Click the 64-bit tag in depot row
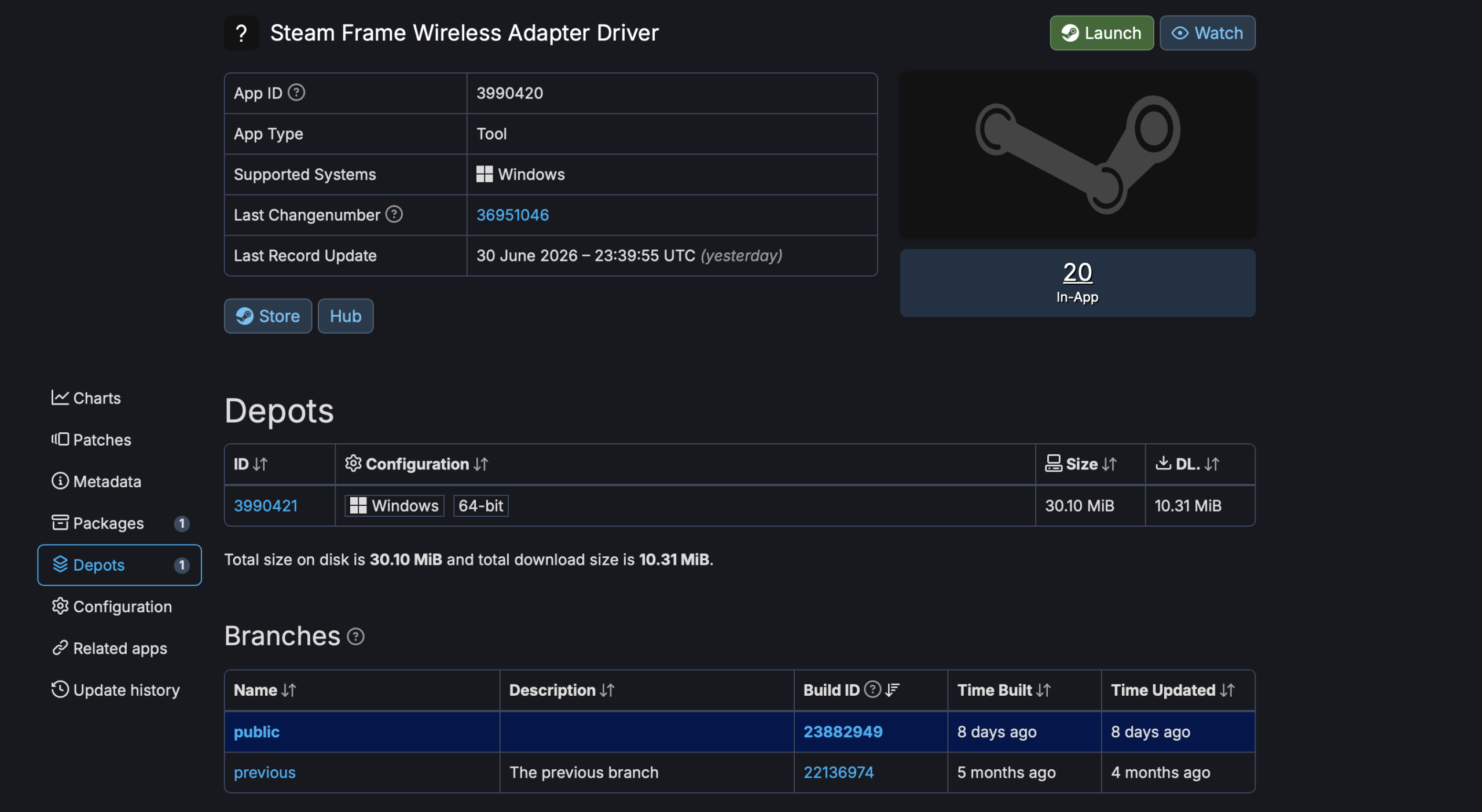 (480, 506)
